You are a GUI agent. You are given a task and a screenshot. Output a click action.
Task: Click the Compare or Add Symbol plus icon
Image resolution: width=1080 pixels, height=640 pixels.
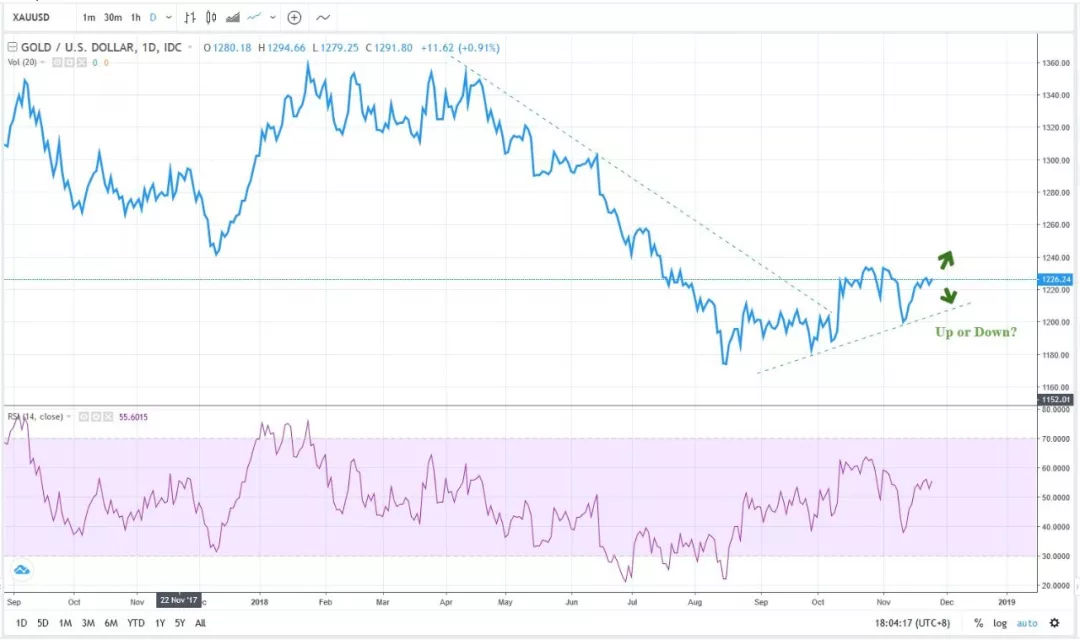(294, 17)
